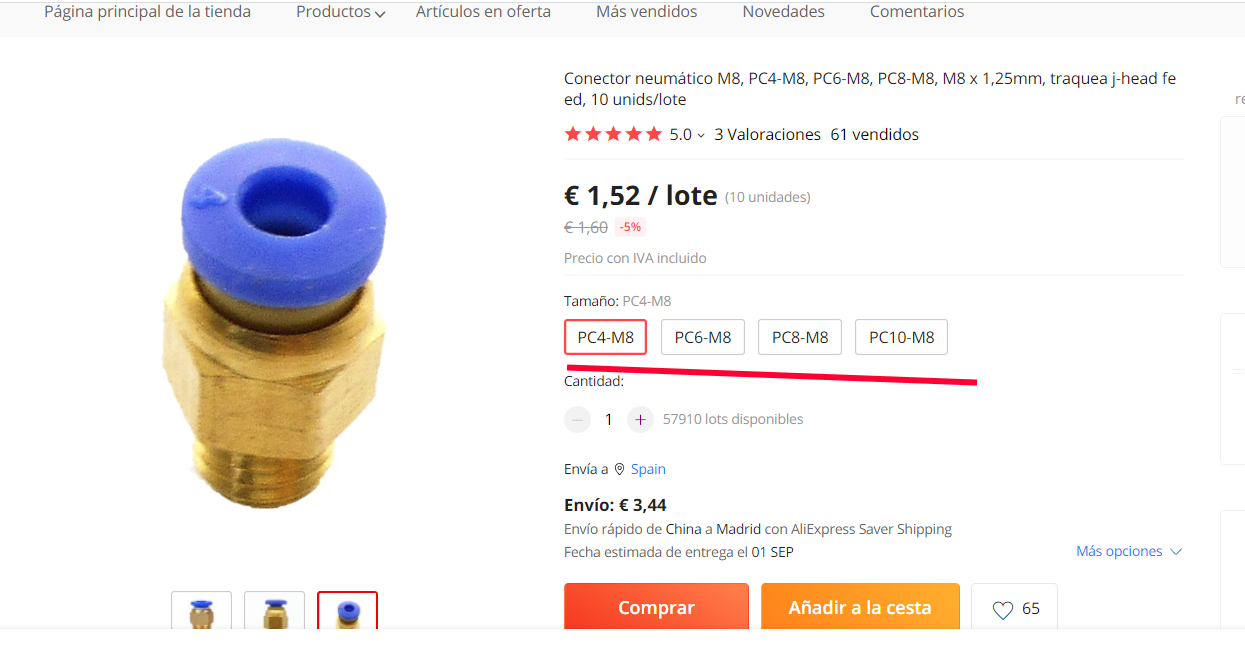
Task: Open the Novedades tab
Action: (783, 12)
